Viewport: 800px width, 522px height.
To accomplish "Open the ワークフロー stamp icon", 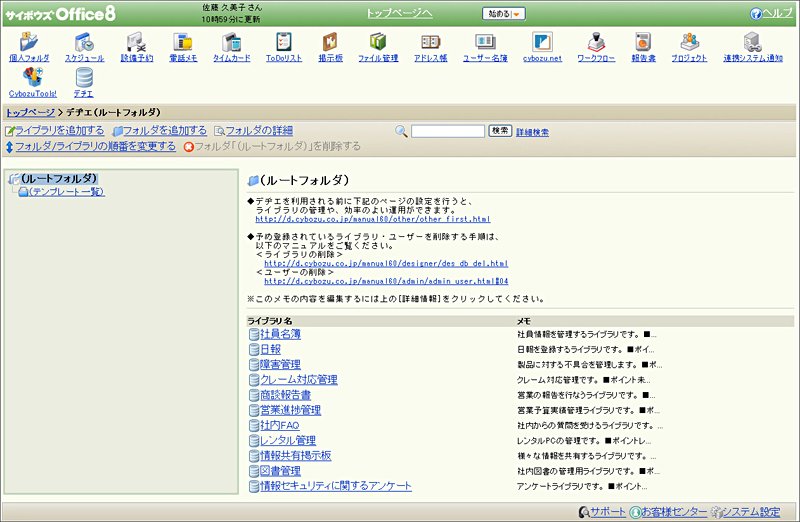I will click(x=596, y=42).
